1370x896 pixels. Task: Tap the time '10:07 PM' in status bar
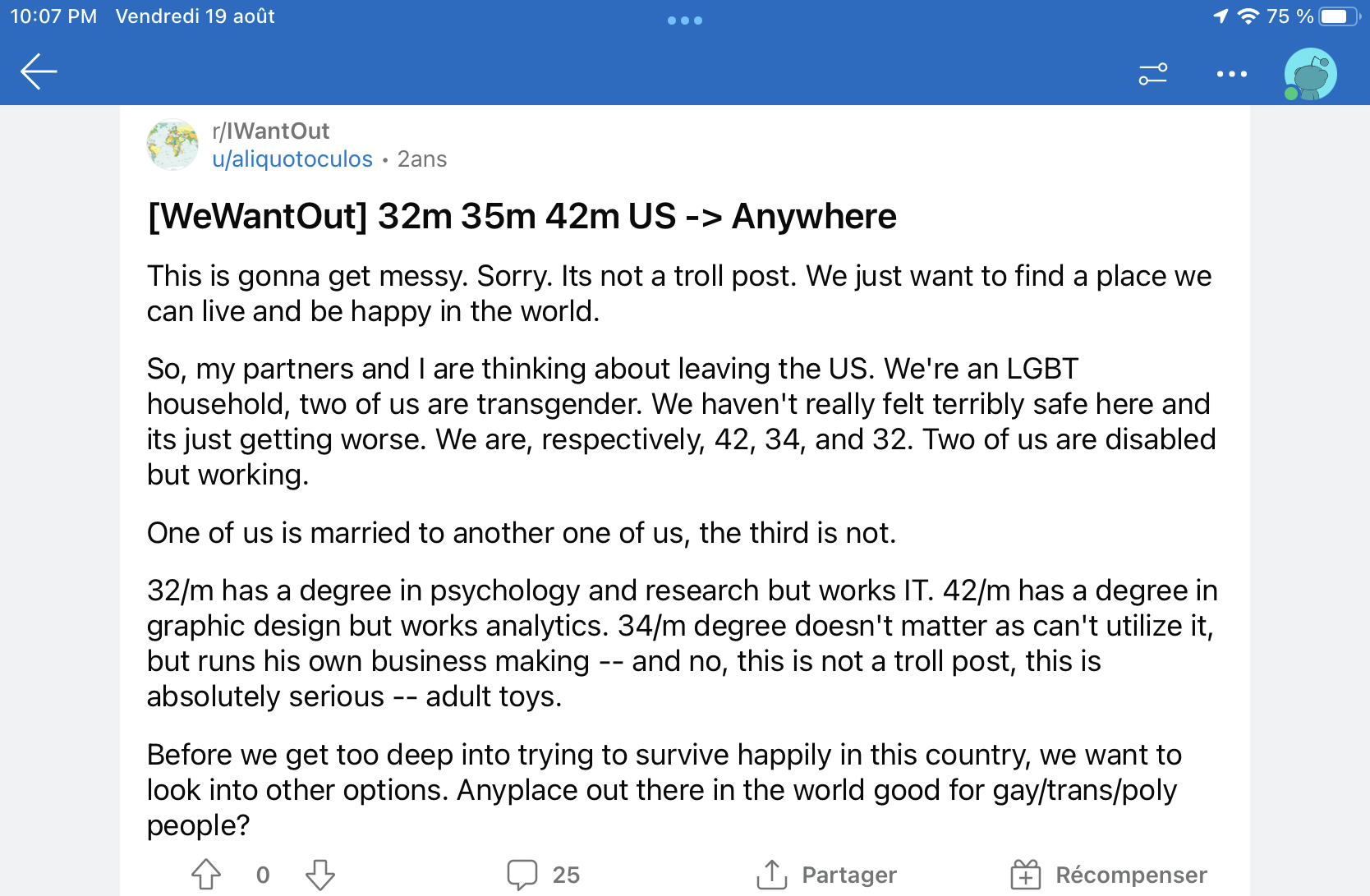click(53, 16)
